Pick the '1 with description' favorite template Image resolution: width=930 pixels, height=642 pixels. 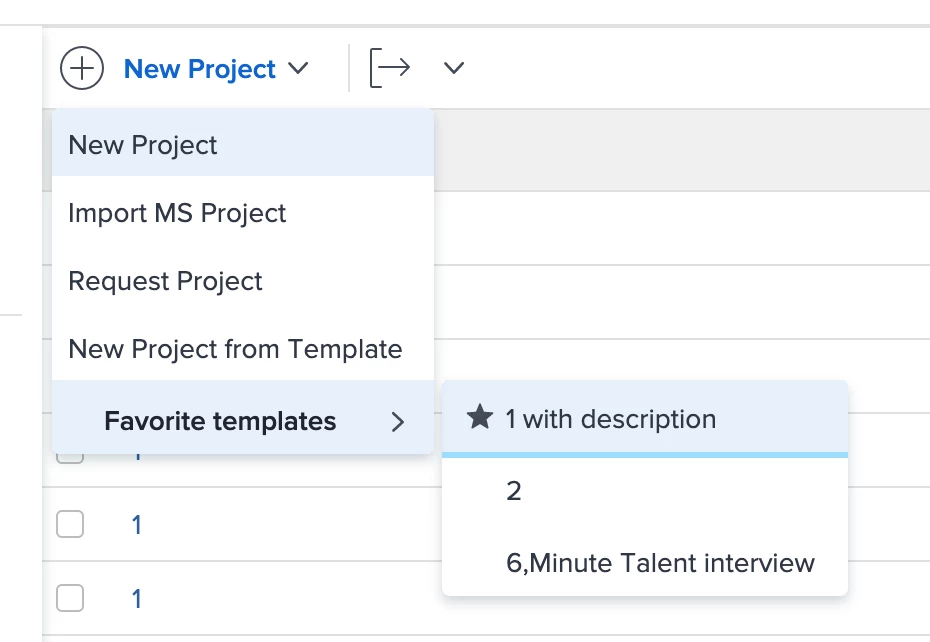point(610,419)
